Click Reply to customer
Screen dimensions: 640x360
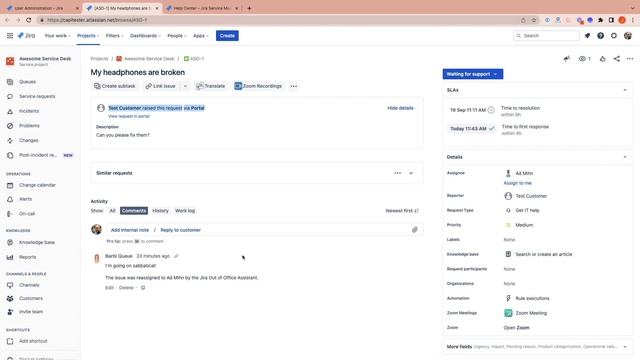pyautogui.click(x=180, y=230)
